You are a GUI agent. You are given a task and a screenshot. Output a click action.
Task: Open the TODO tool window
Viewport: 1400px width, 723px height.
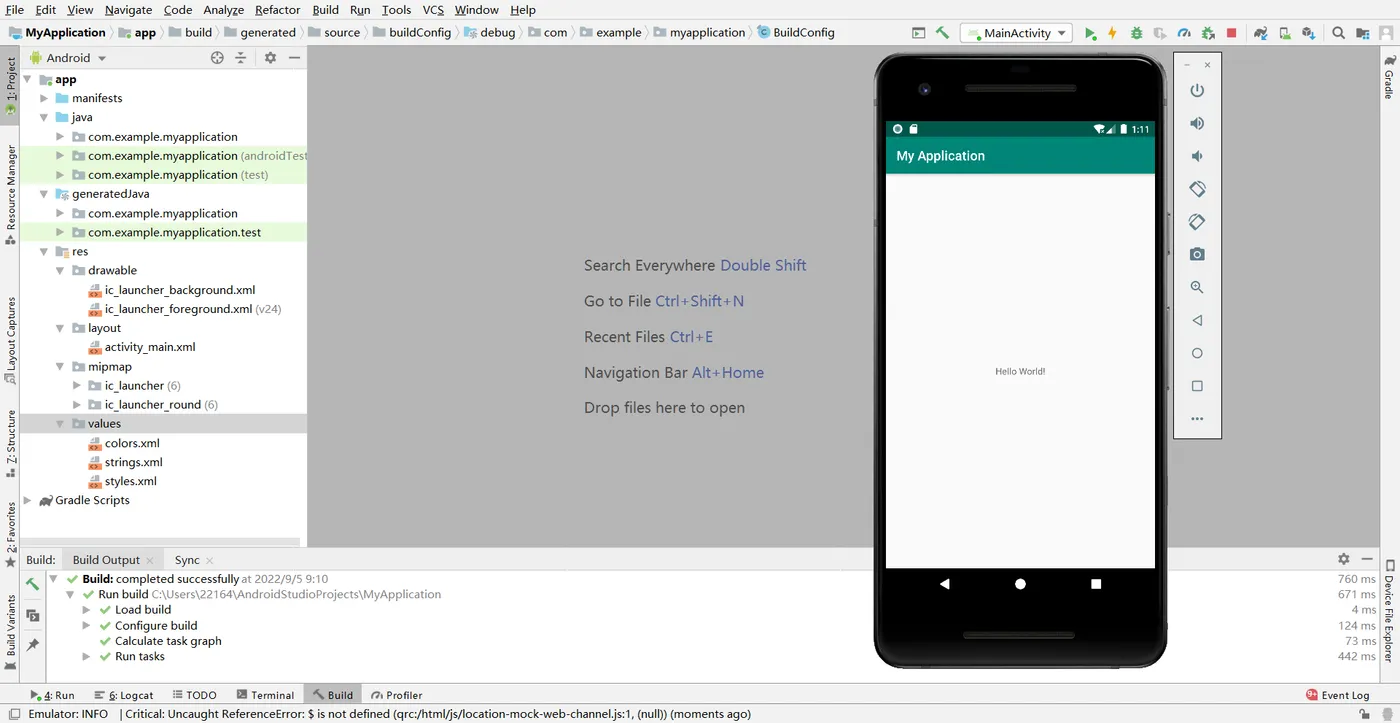click(x=194, y=695)
